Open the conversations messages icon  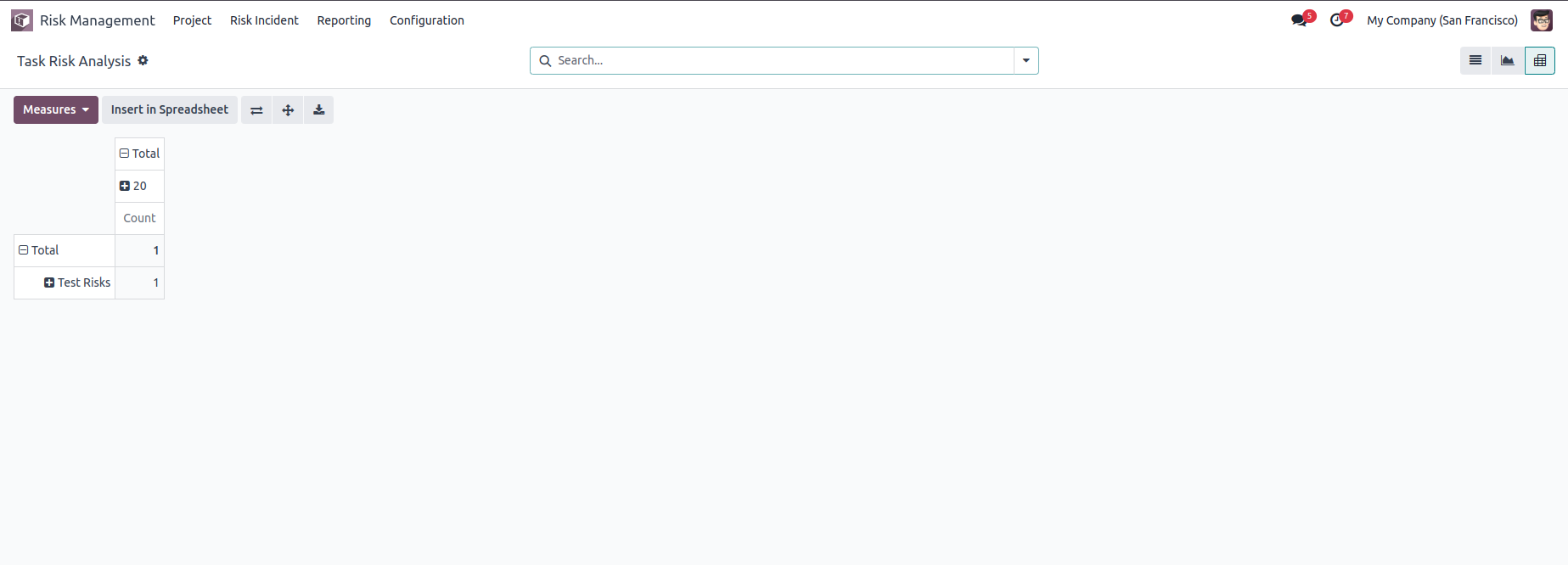tap(1300, 20)
